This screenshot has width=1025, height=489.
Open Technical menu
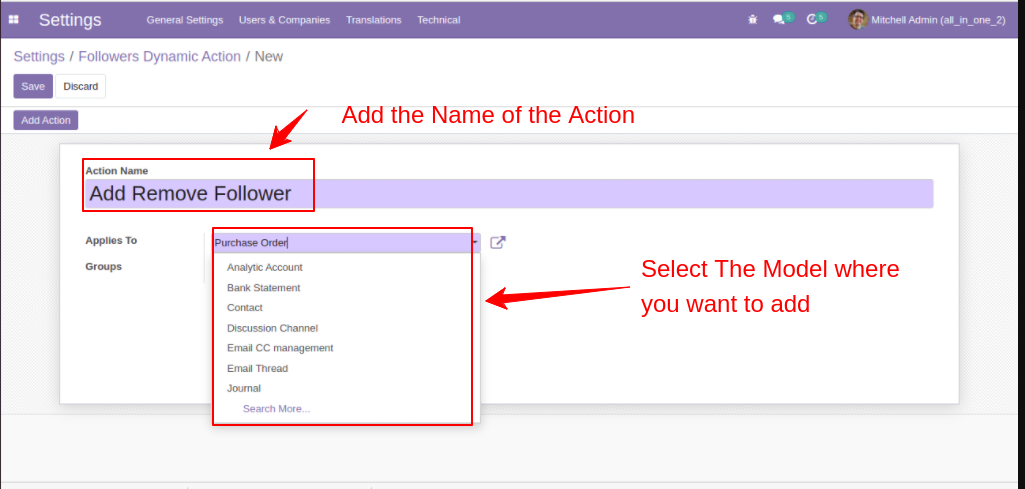439,20
